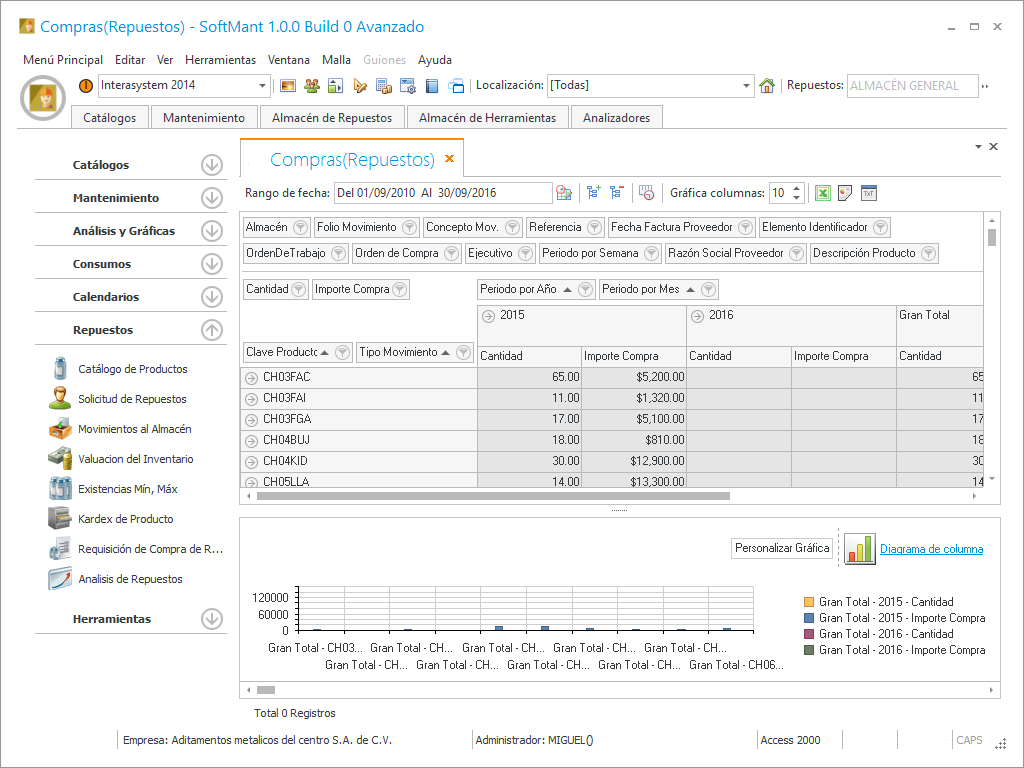Image resolution: width=1024 pixels, height=768 pixels.
Task: Open the Localización dropdown
Action: pos(746,86)
